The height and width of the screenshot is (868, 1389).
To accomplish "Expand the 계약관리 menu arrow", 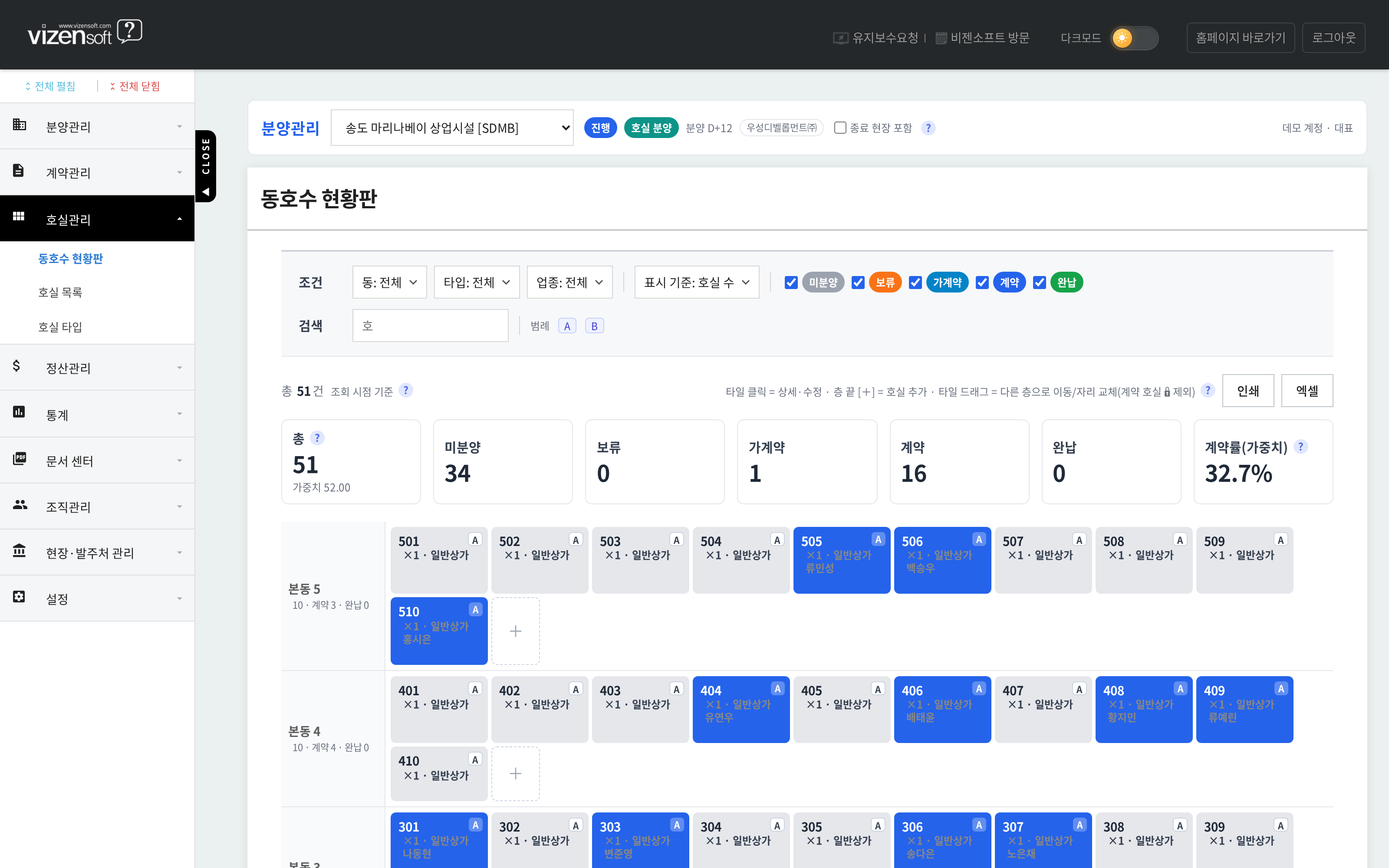I will point(180,172).
